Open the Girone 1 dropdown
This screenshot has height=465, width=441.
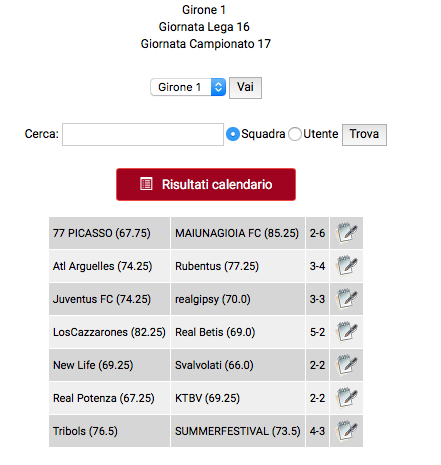[188, 87]
